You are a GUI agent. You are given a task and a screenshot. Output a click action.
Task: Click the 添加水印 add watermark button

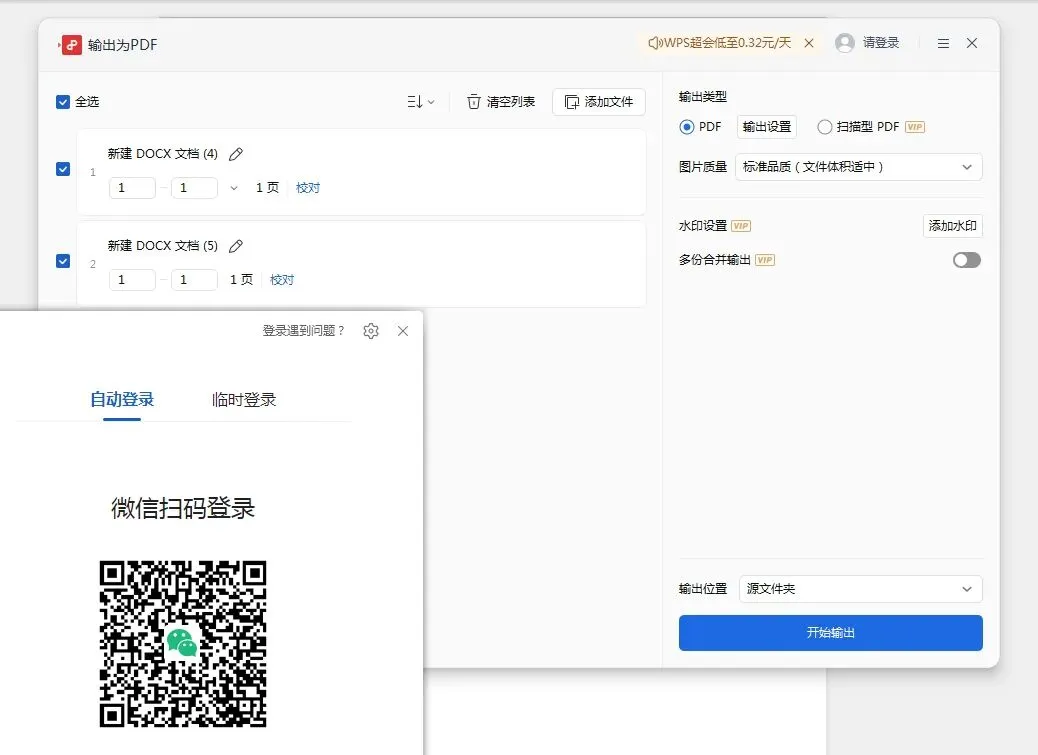point(953,226)
